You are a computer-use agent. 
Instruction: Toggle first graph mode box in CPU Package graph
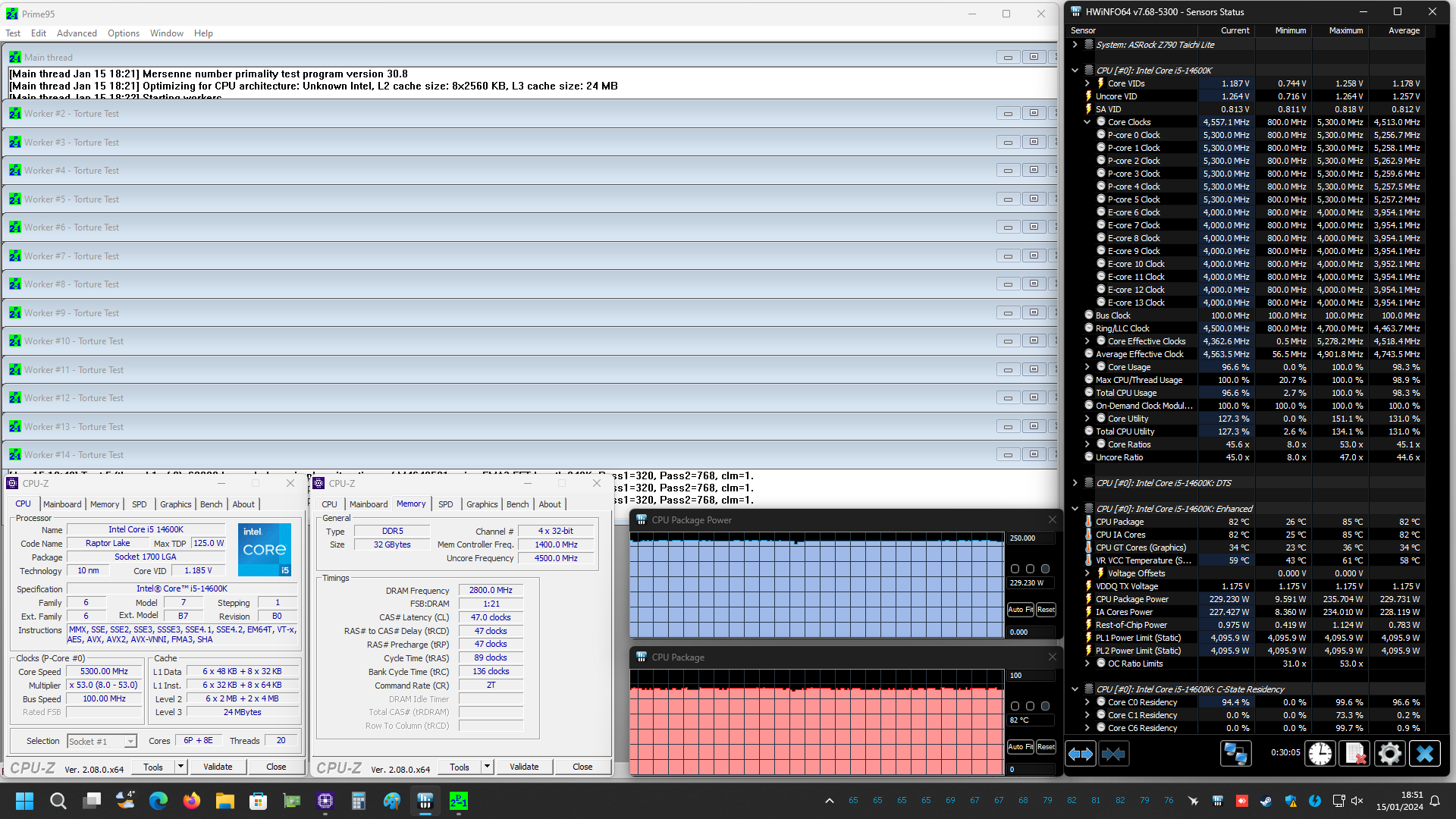[1015, 706]
